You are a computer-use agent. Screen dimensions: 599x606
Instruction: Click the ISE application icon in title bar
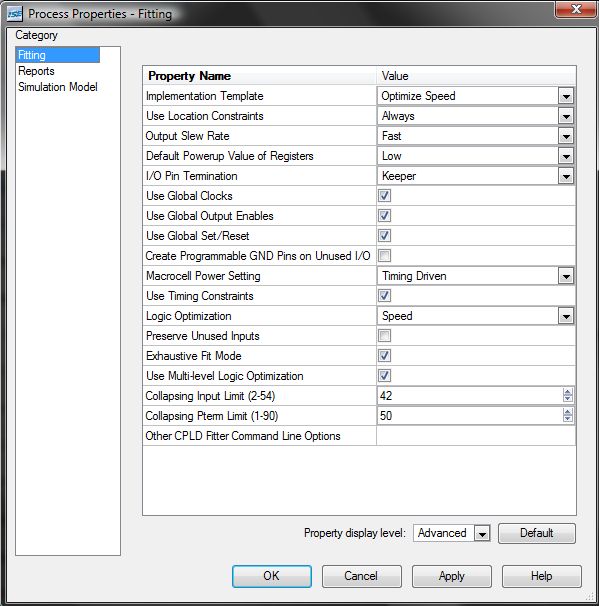15,14
